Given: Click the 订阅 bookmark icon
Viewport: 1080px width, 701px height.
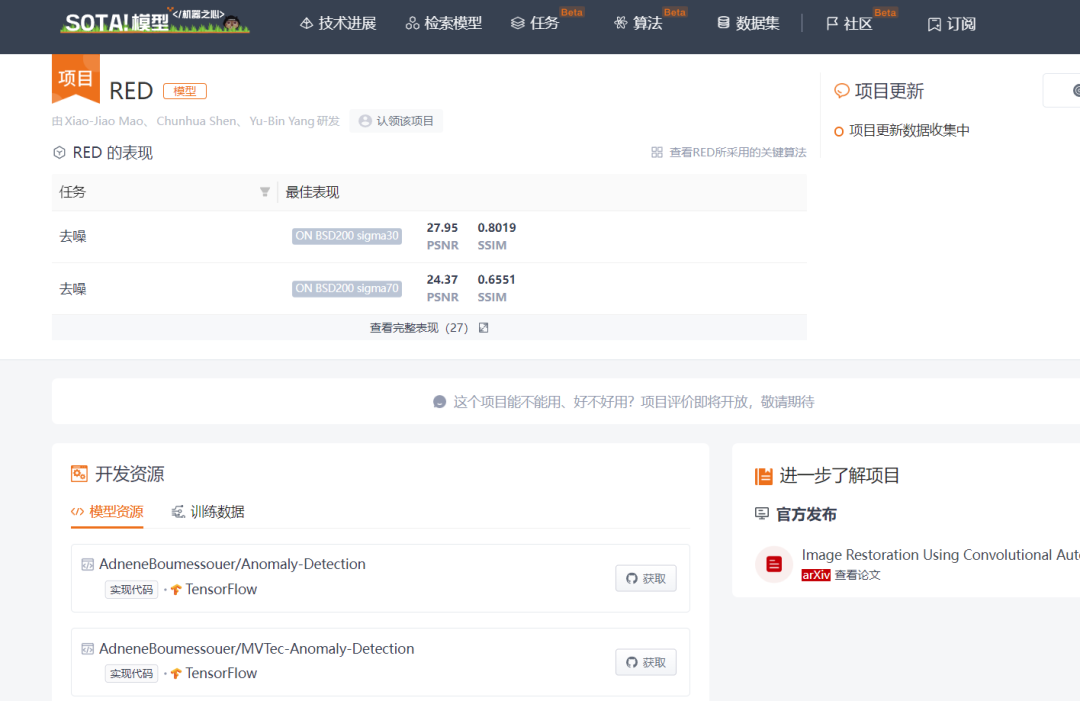Looking at the screenshot, I should tap(934, 25).
